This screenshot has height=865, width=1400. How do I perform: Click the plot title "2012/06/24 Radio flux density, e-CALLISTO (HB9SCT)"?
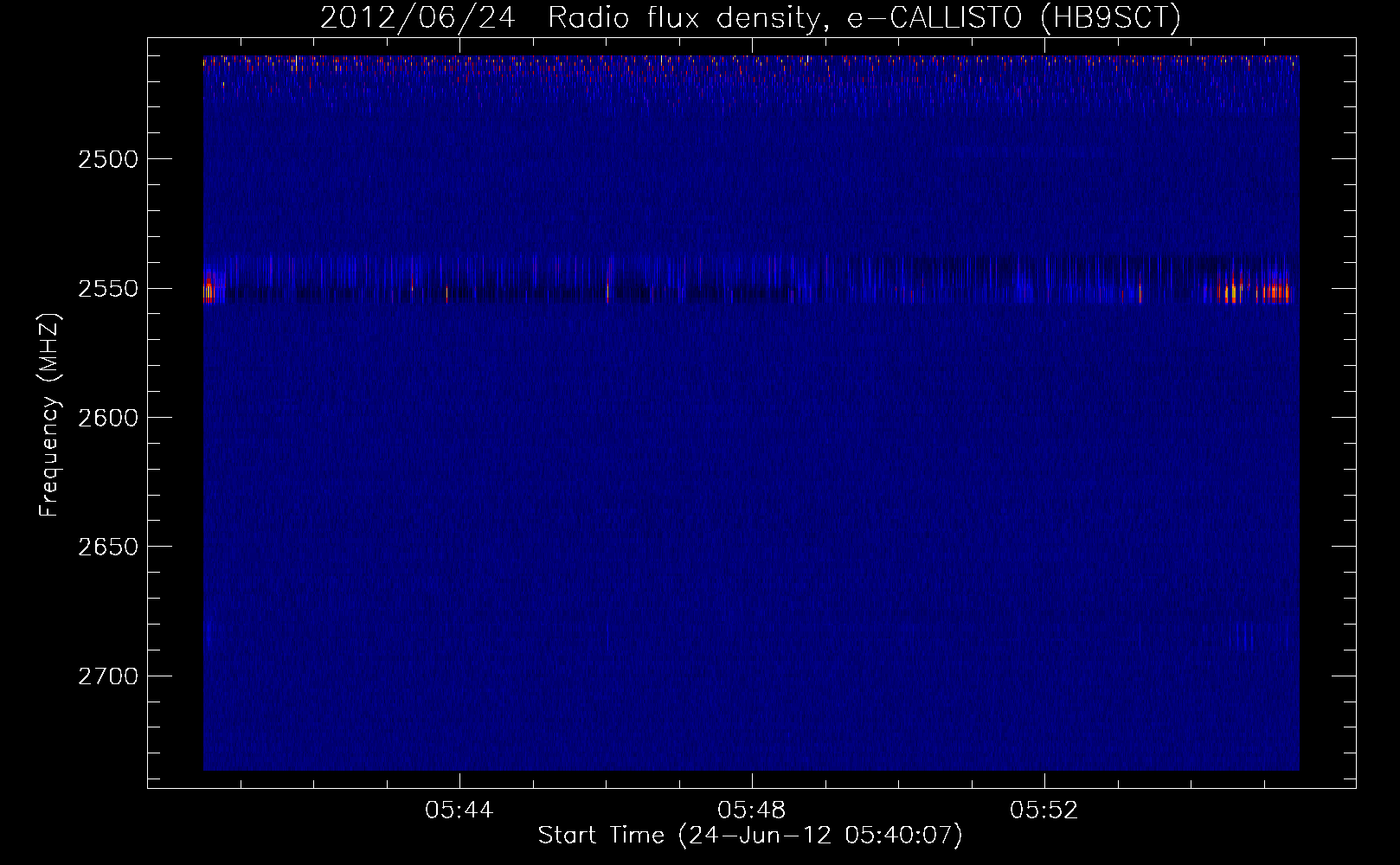point(750,17)
